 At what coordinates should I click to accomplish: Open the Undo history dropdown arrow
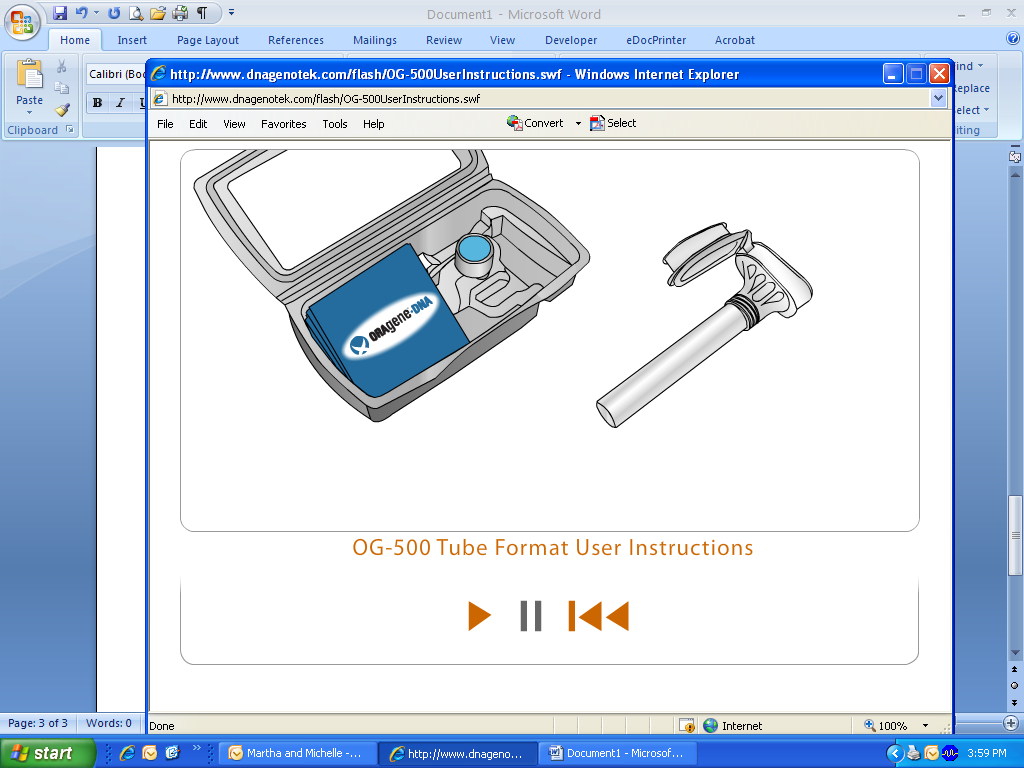(x=96, y=13)
